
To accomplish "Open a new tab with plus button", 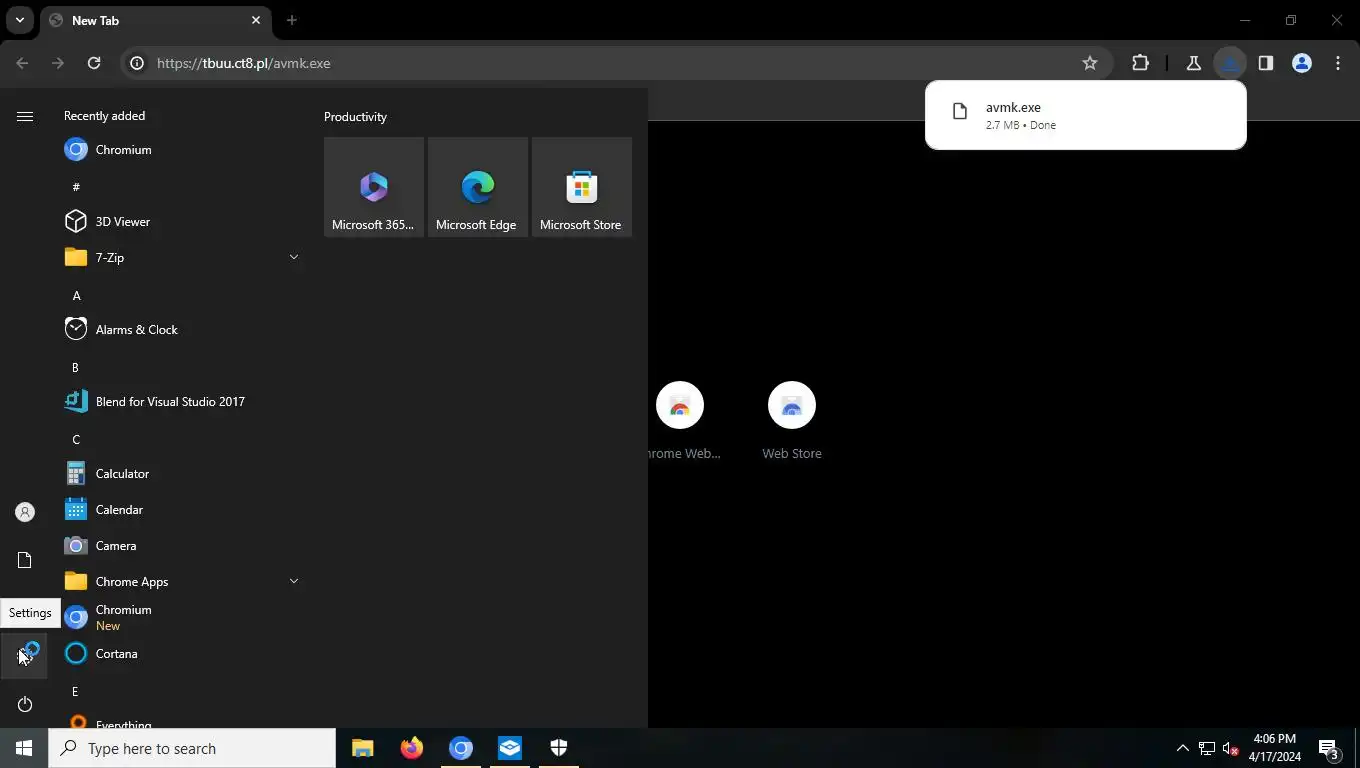I will [291, 20].
